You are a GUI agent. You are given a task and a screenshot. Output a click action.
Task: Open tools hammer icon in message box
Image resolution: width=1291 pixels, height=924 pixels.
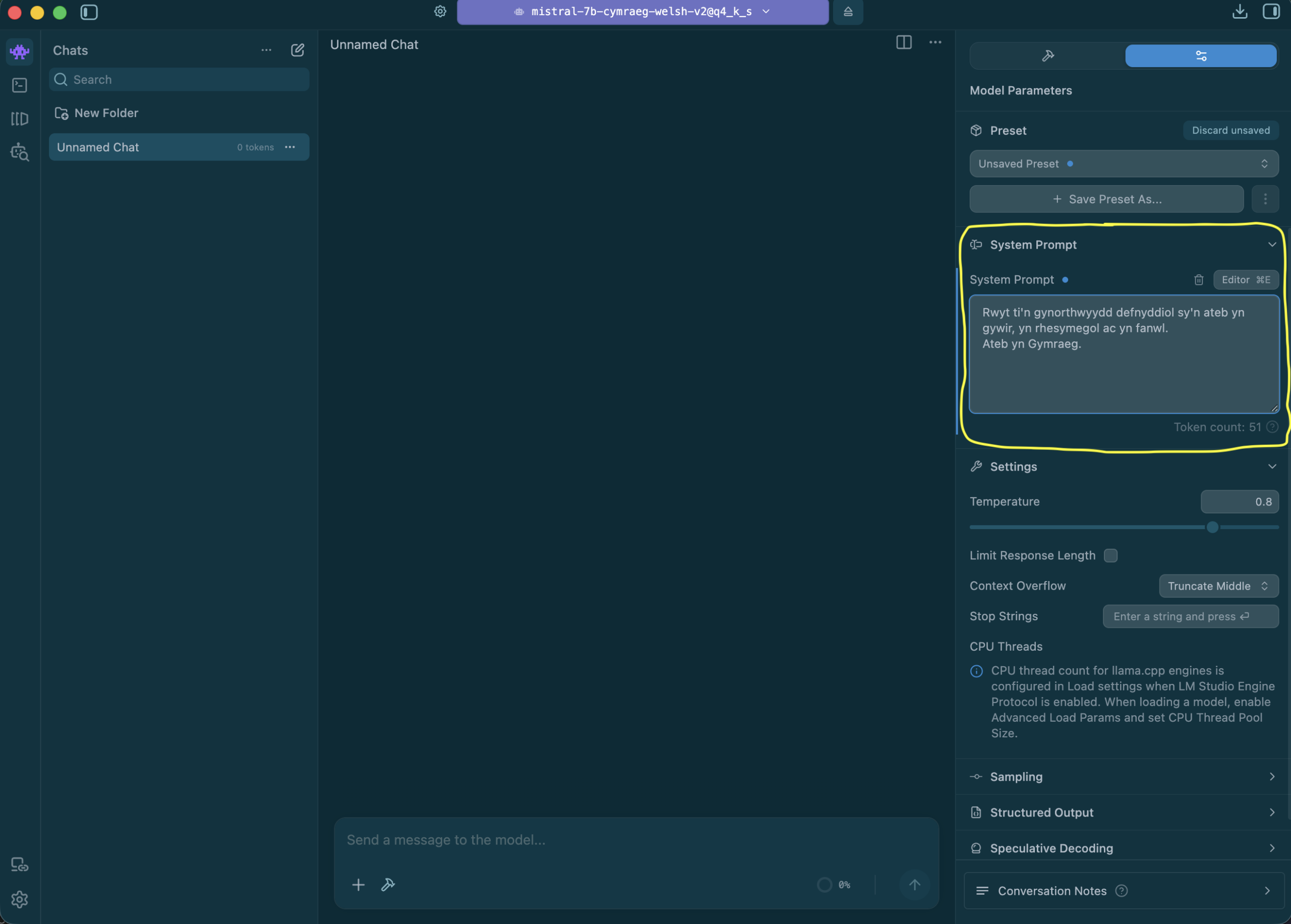(388, 885)
